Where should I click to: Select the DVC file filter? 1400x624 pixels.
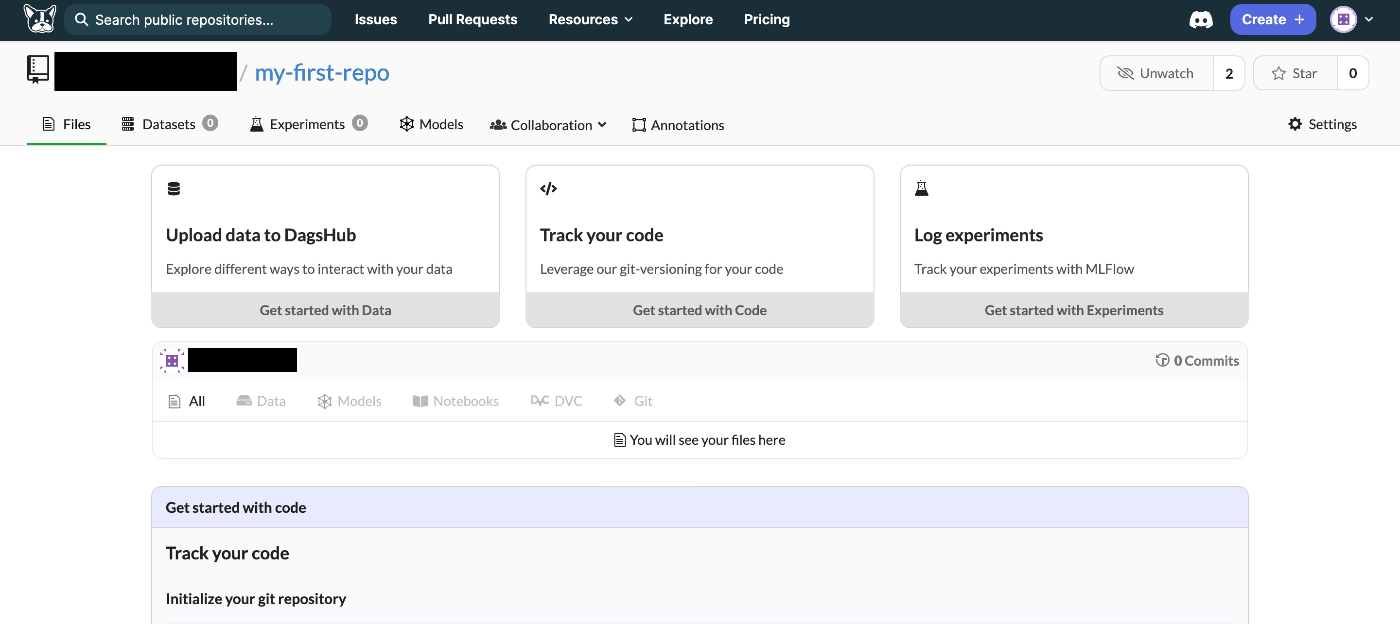point(556,401)
